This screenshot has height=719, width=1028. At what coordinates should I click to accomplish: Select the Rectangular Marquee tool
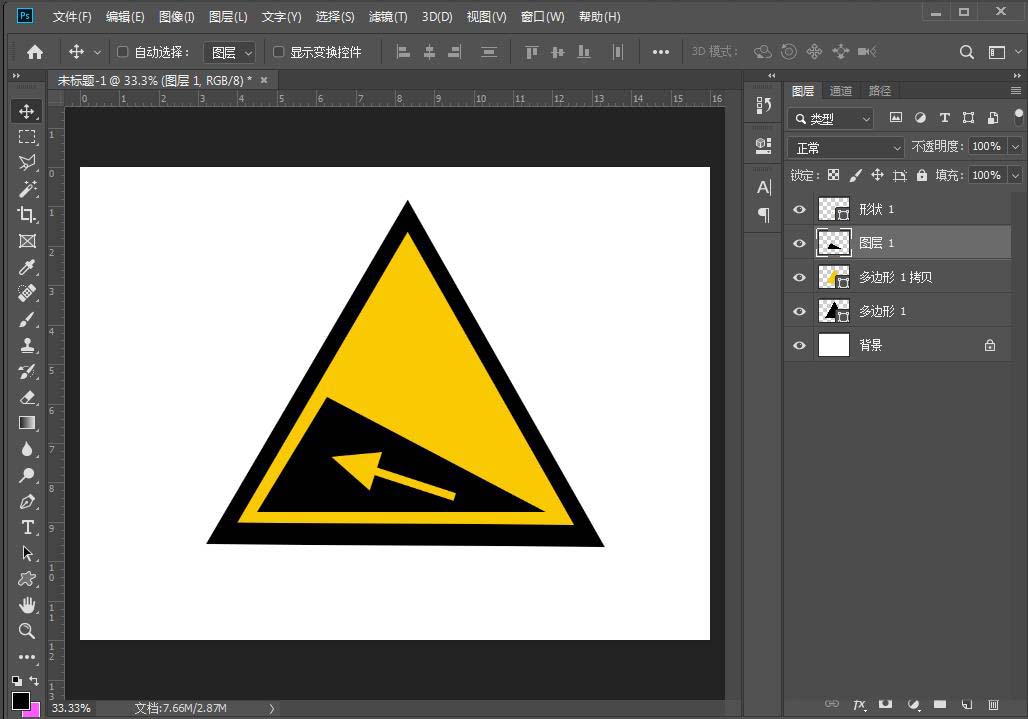(x=27, y=137)
